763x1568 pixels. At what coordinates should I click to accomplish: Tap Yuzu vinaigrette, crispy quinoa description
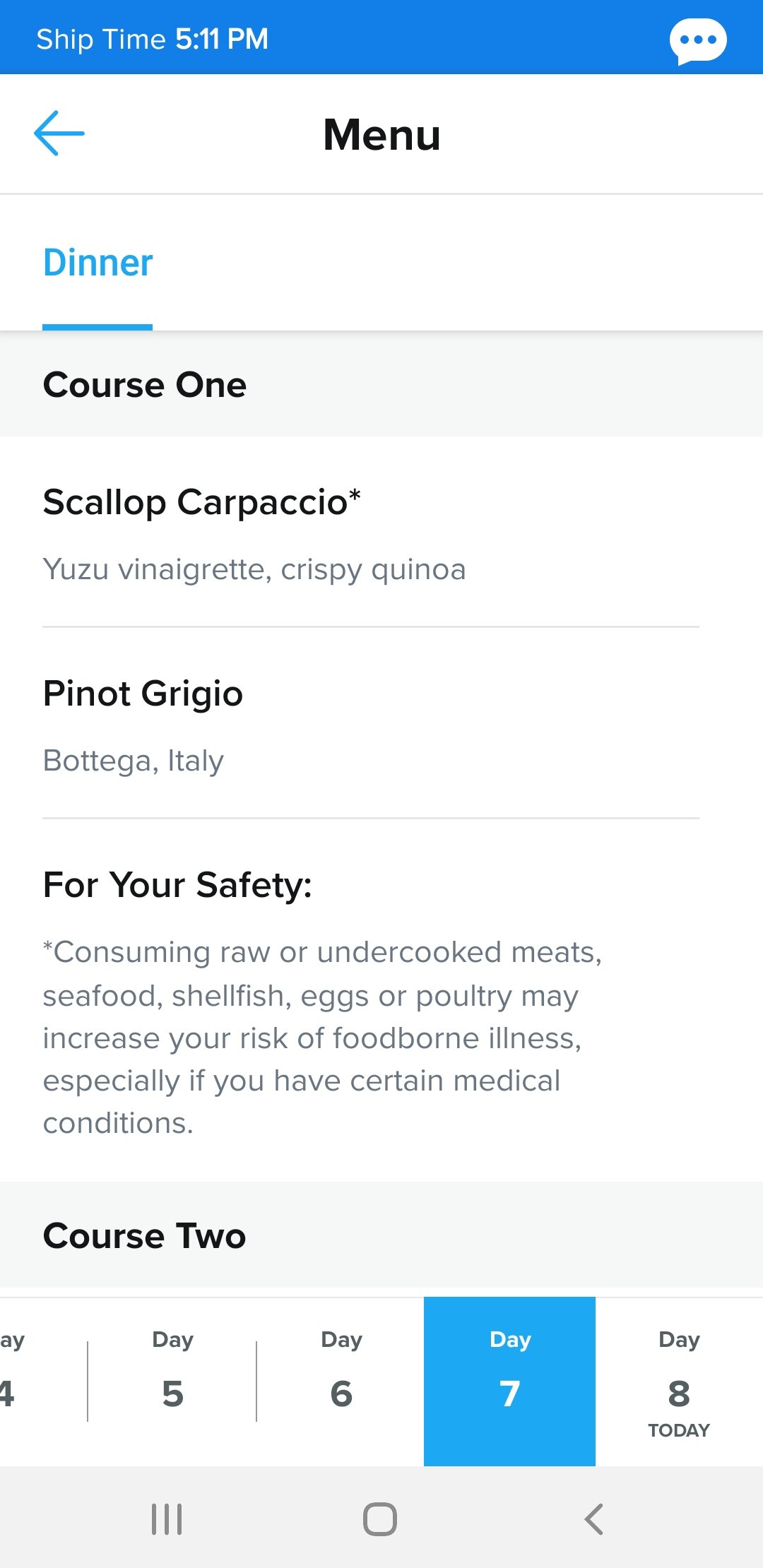(x=254, y=569)
